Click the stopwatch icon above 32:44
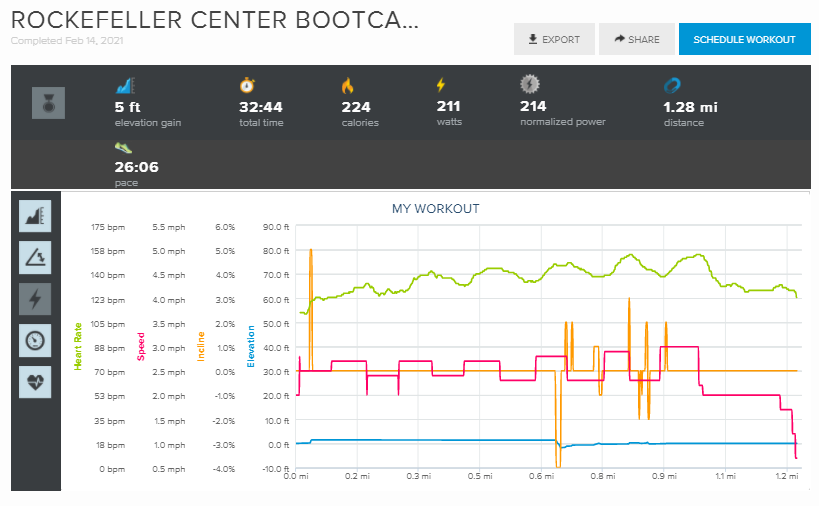 pyautogui.click(x=247, y=85)
